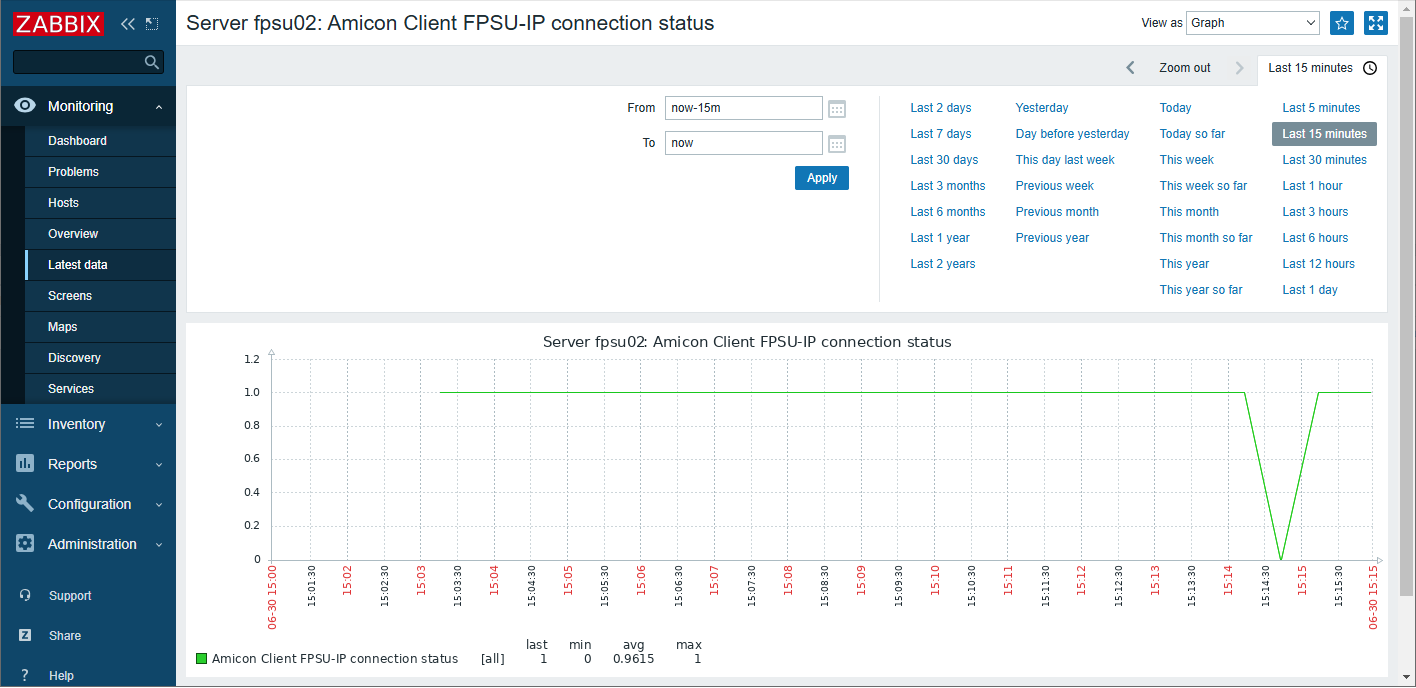Click the Configuration wrench icon
The height and width of the screenshot is (688, 1416).
pyautogui.click(x=25, y=504)
